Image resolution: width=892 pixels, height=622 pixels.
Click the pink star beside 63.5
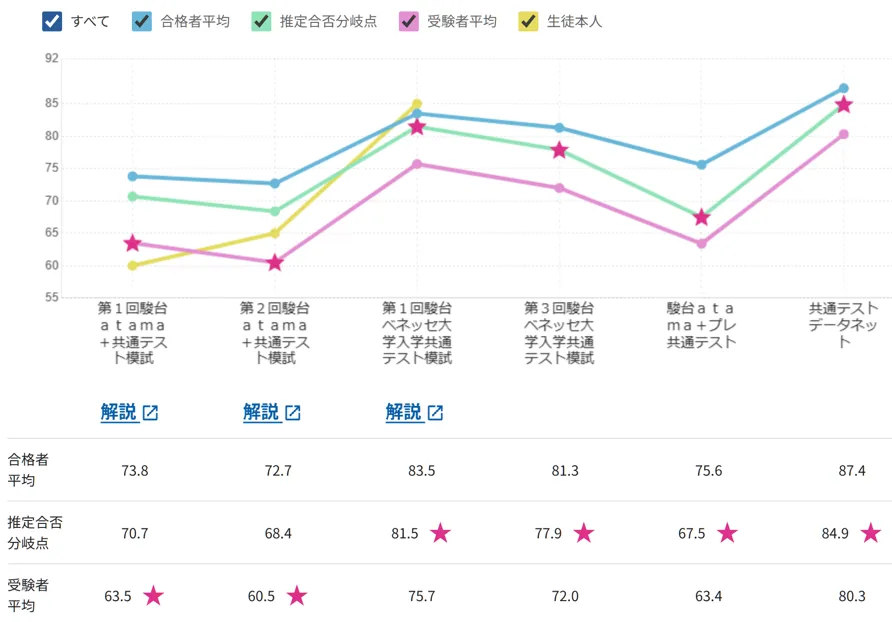coord(152,596)
